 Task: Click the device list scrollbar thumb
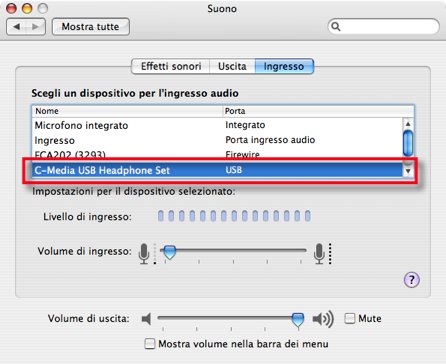(408, 143)
